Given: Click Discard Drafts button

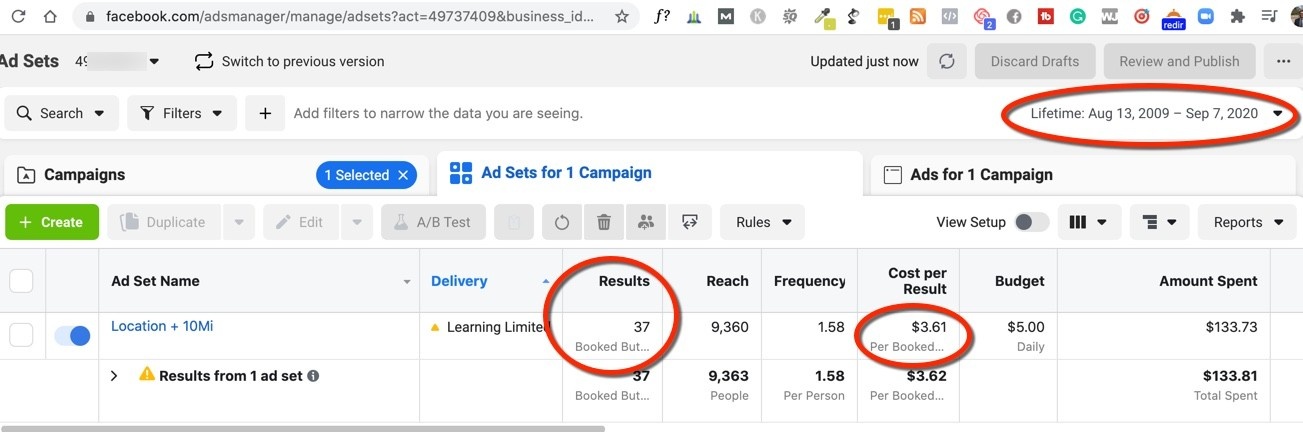Looking at the screenshot, I should (1034, 61).
